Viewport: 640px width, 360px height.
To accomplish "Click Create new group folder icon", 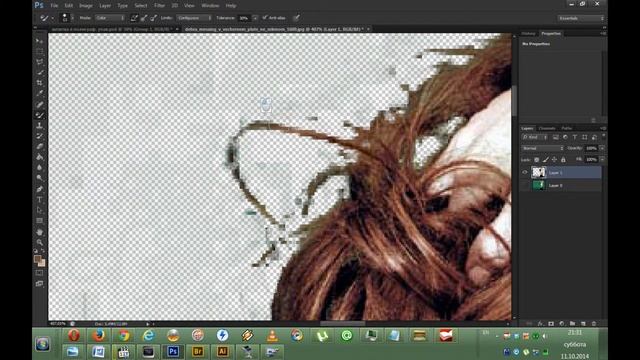I will click(x=572, y=324).
